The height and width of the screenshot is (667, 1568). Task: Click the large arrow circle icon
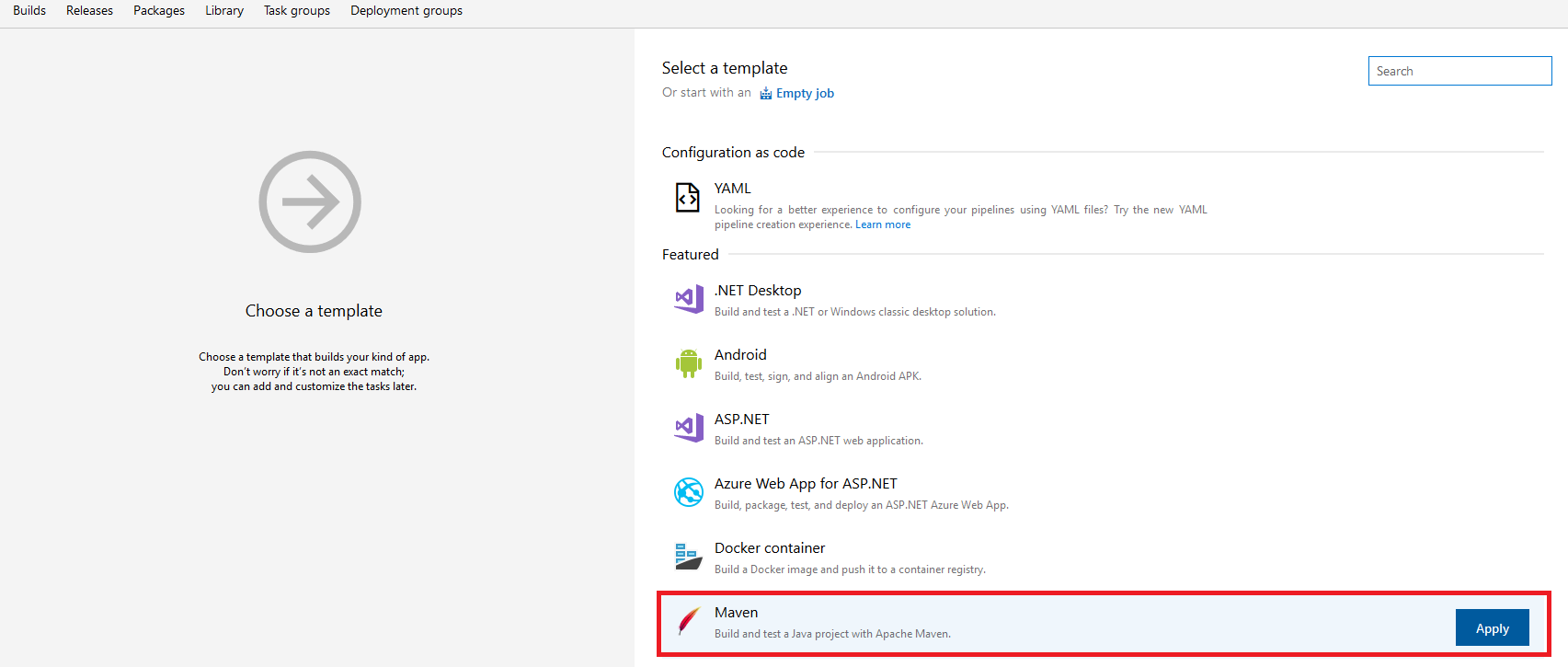point(310,201)
